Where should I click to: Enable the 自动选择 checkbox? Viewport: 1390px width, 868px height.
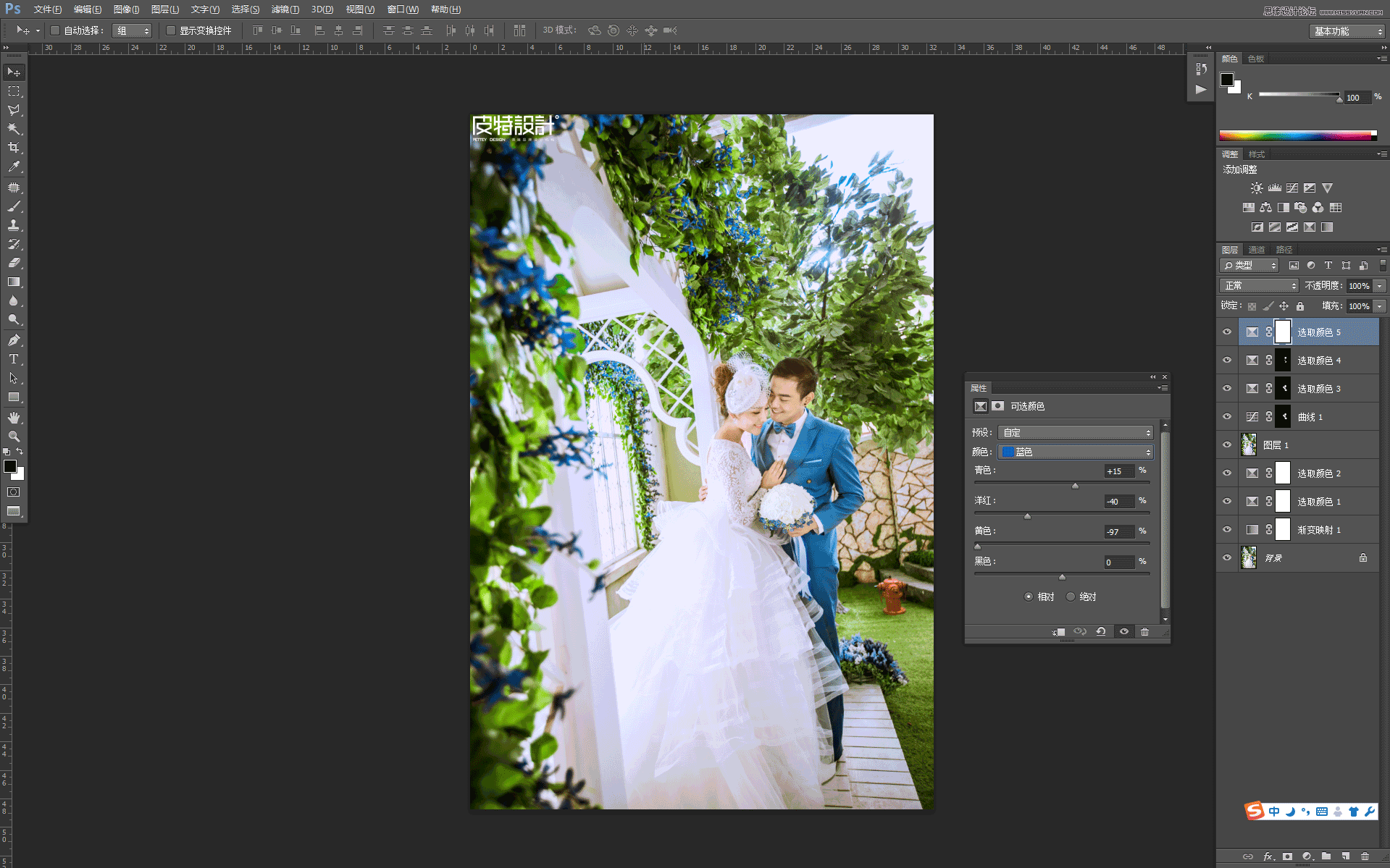pyautogui.click(x=55, y=30)
